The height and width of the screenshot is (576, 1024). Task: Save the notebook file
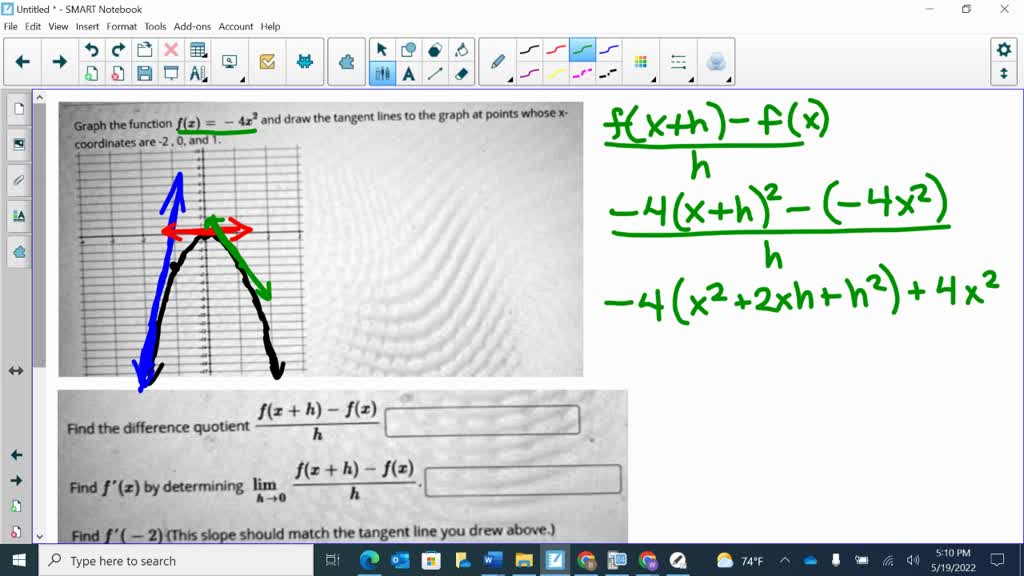[x=145, y=75]
